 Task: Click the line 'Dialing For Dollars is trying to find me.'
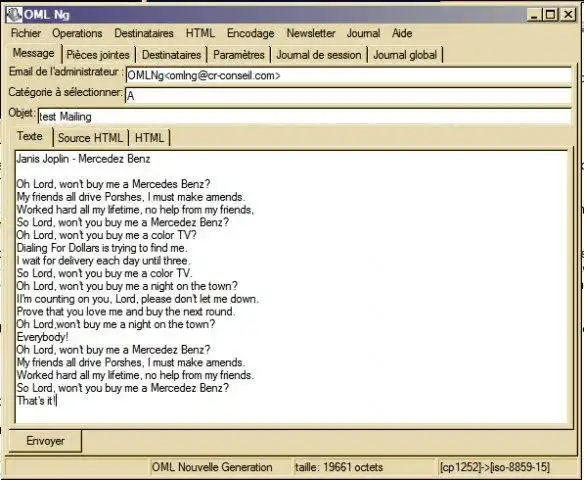(102, 248)
